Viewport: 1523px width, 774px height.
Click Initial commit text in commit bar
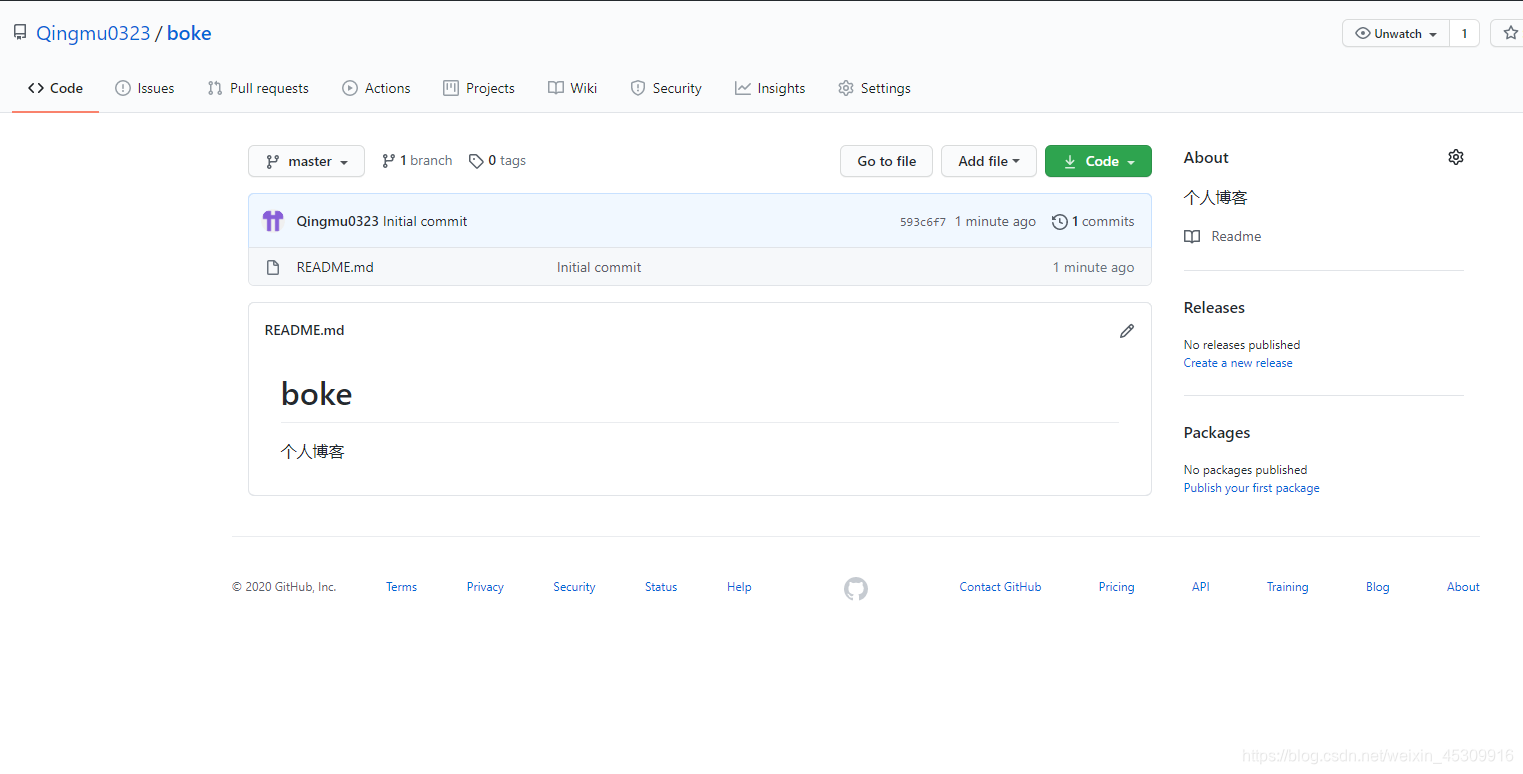point(425,221)
